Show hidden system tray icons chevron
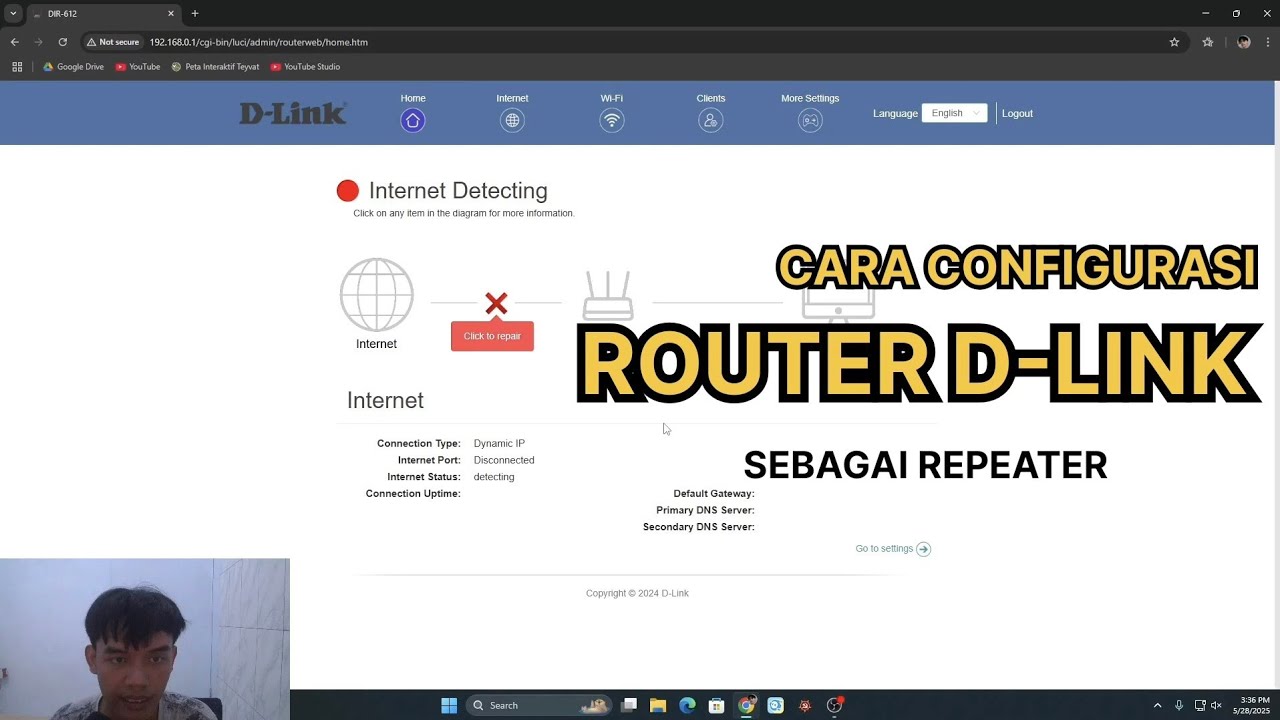Image resolution: width=1280 pixels, height=720 pixels. [1158, 705]
